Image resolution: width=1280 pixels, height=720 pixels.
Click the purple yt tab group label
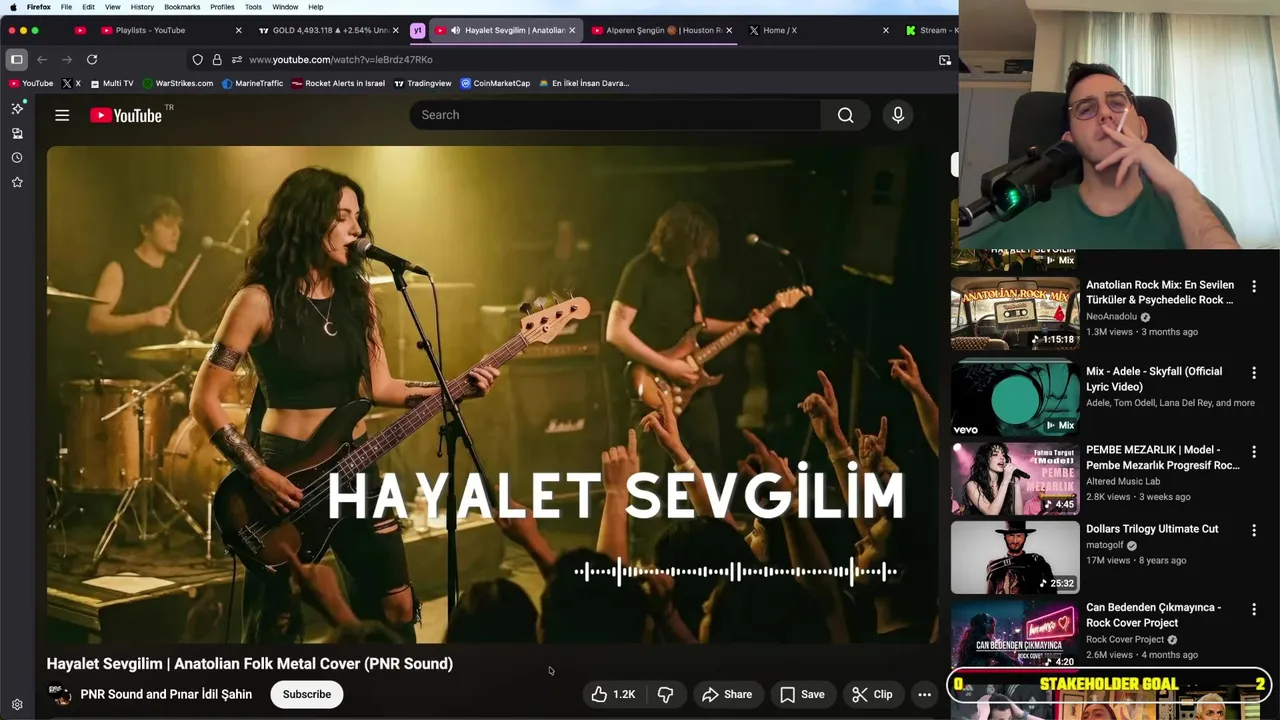click(x=417, y=30)
